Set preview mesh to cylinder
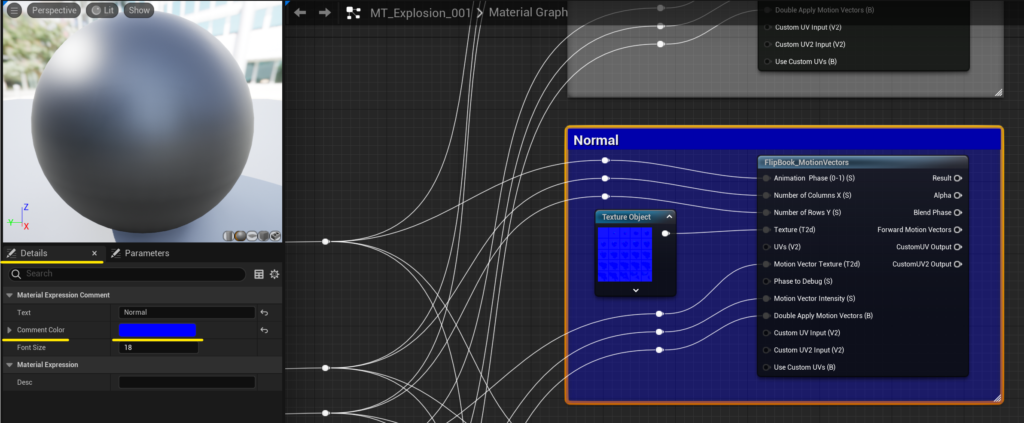1024x423 pixels. click(229, 236)
